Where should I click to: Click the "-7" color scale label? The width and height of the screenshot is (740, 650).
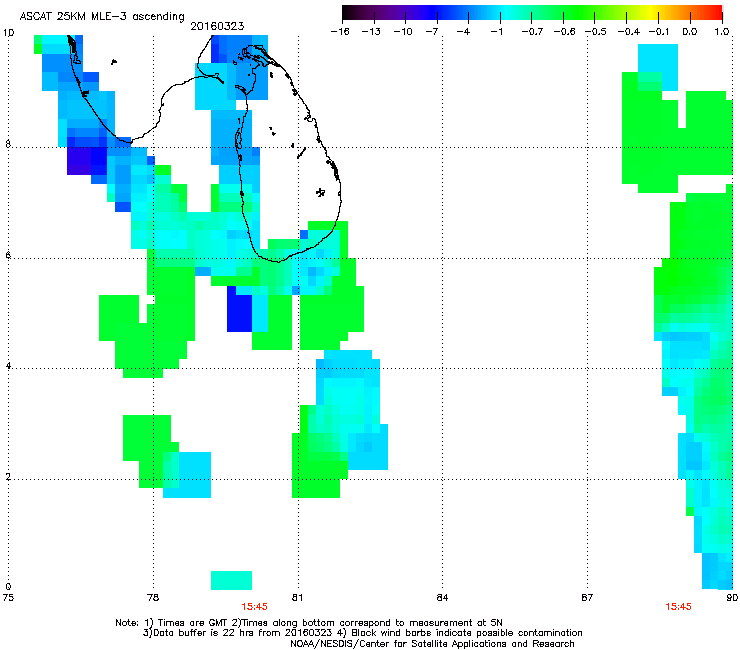[432, 32]
